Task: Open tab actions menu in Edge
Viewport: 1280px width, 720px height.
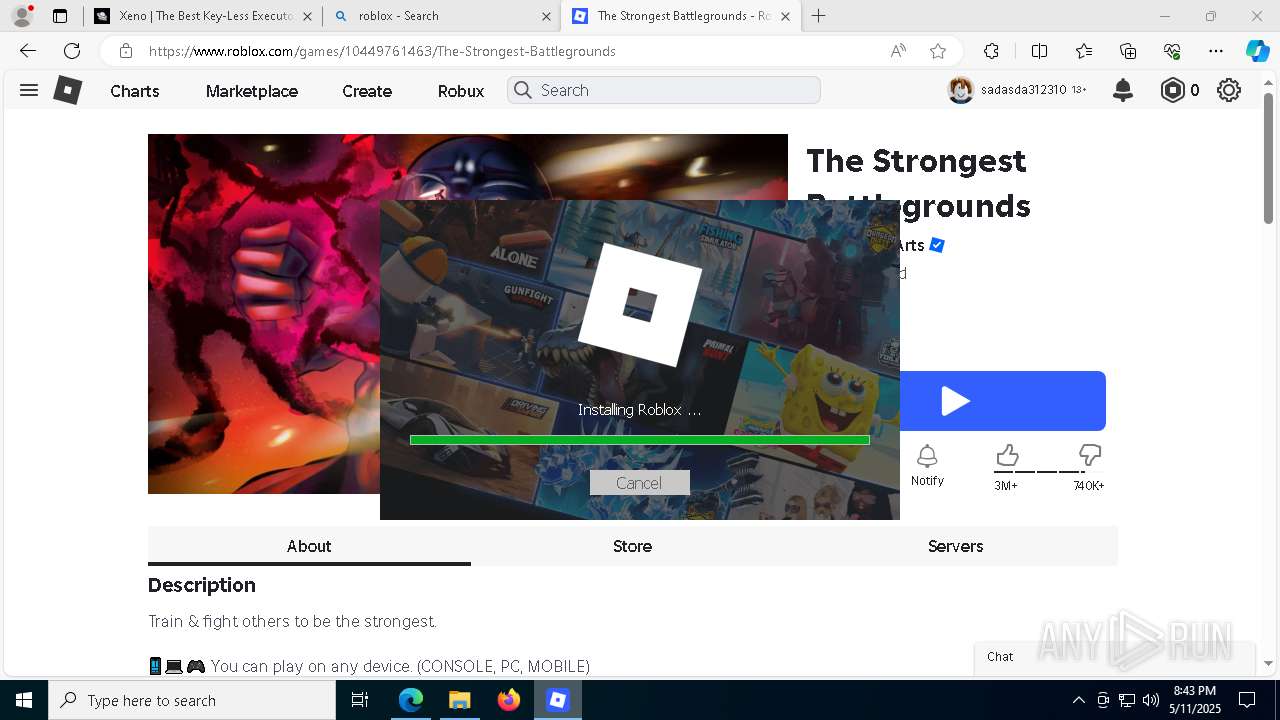Action: [60, 16]
